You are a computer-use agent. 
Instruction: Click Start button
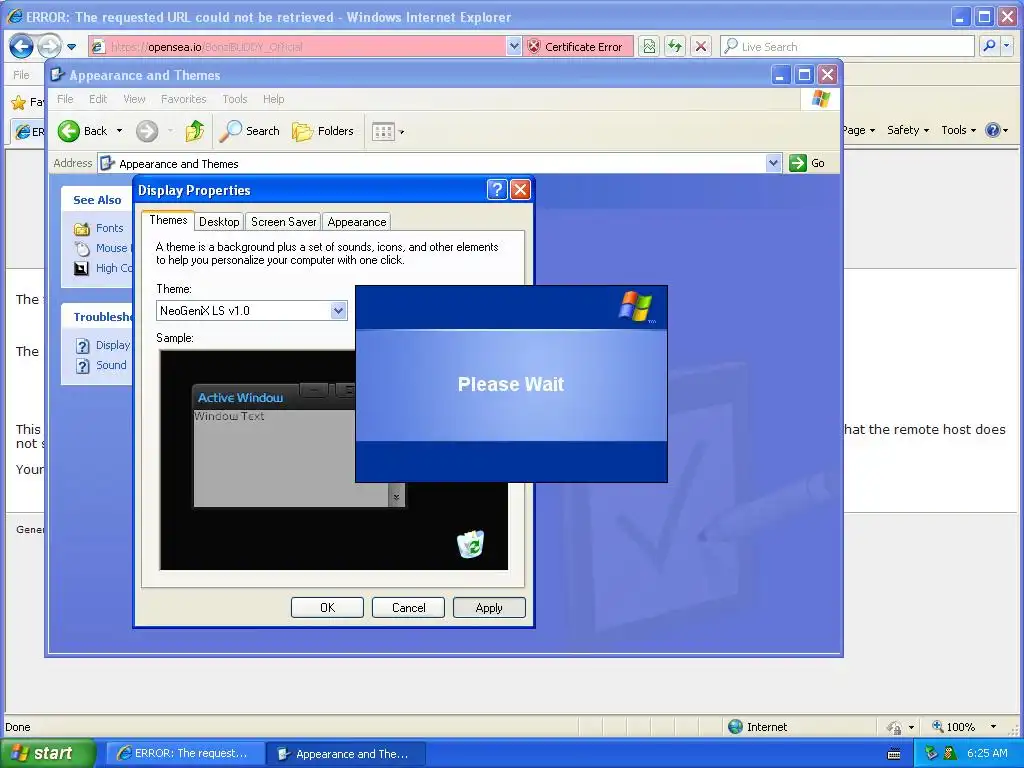coord(46,753)
